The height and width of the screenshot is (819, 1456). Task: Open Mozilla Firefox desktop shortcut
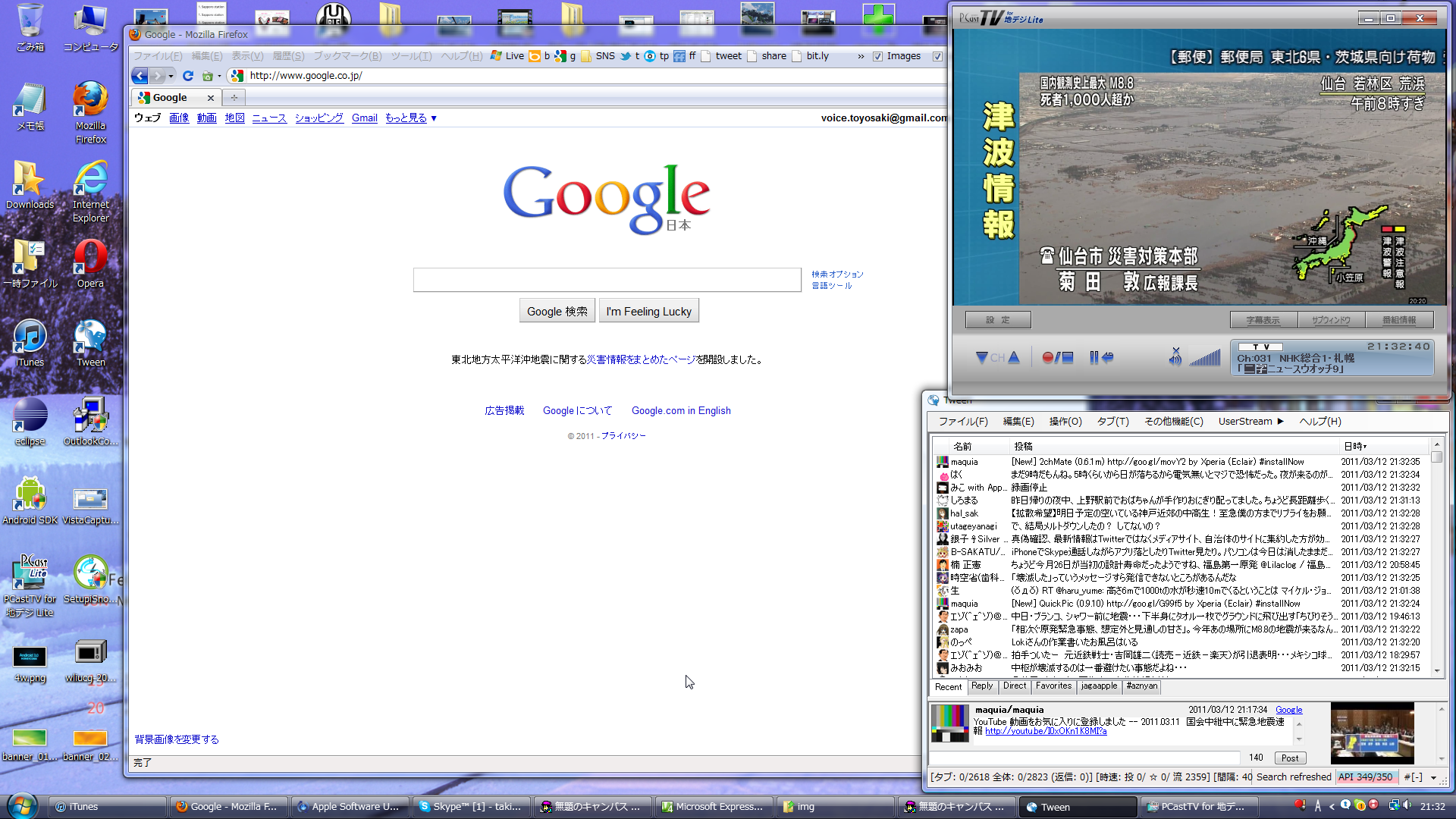90,112
